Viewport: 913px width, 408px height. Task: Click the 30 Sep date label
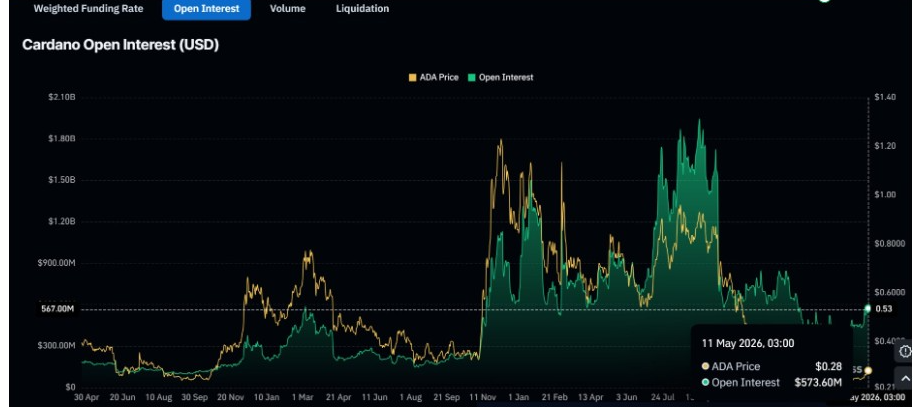tap(194, 398)
